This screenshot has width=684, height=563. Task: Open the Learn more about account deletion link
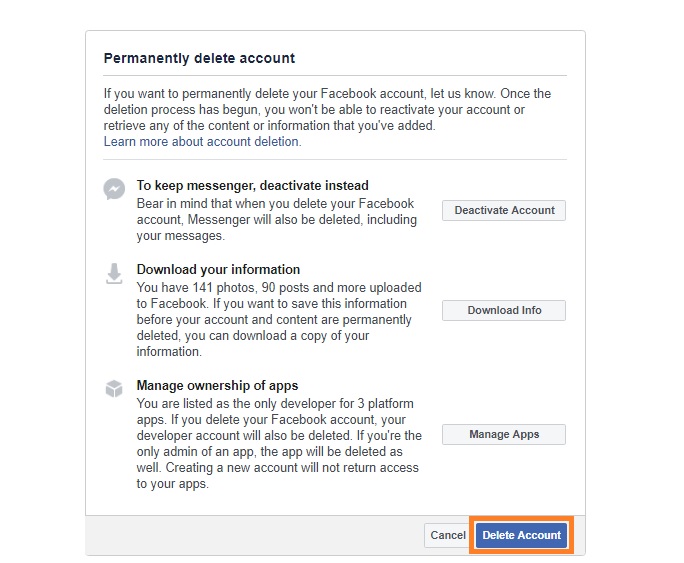202,142
